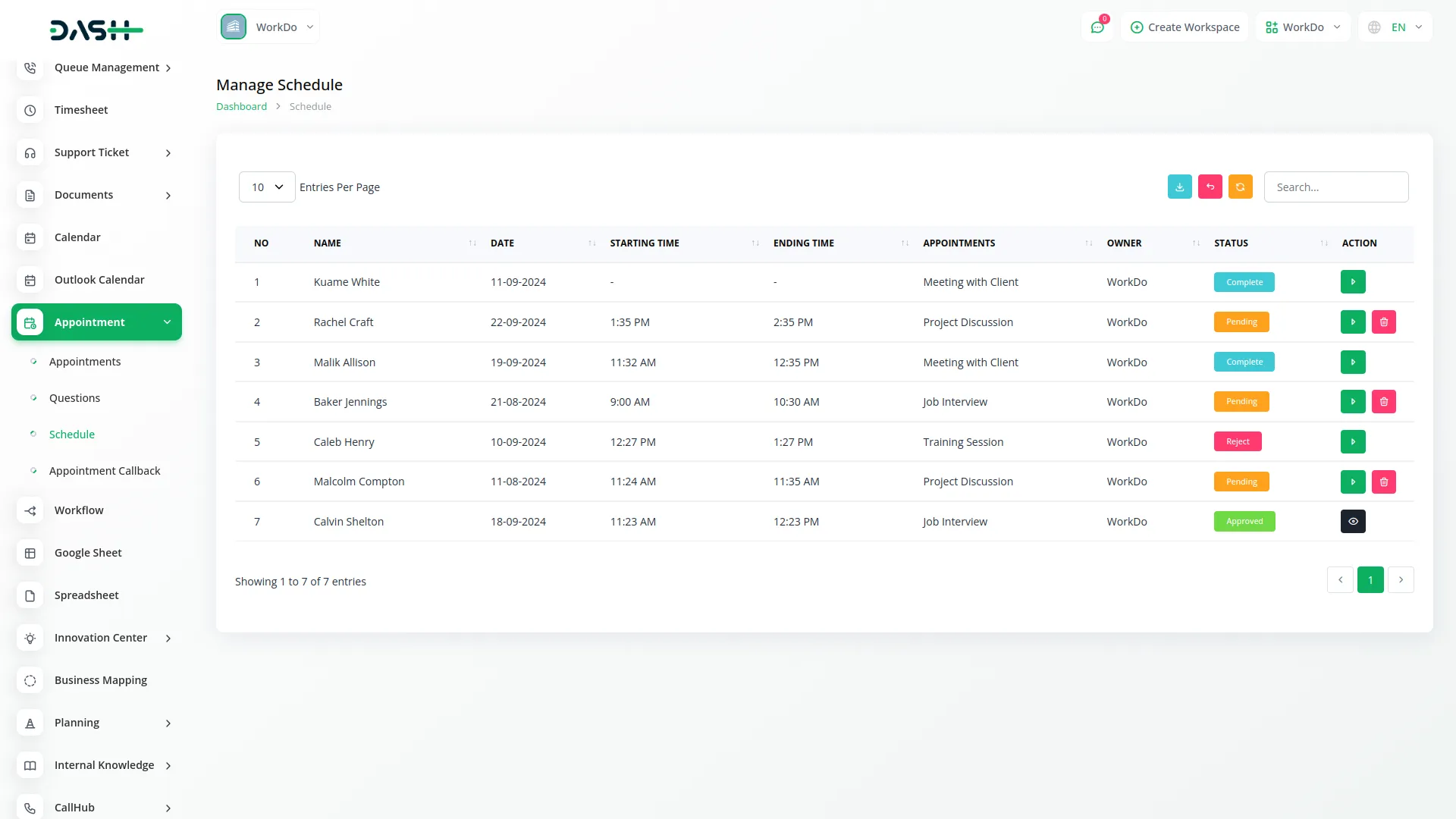Click green action arrow for Kuame White
The height and width of the screenshot is (819, 1456).
pyautogui.click(x=1352, y=282)
